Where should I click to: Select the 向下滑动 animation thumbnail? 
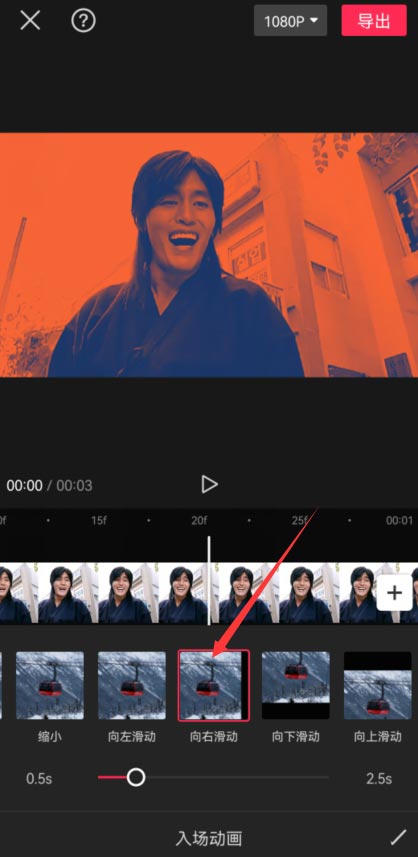(x=296, y=685)
